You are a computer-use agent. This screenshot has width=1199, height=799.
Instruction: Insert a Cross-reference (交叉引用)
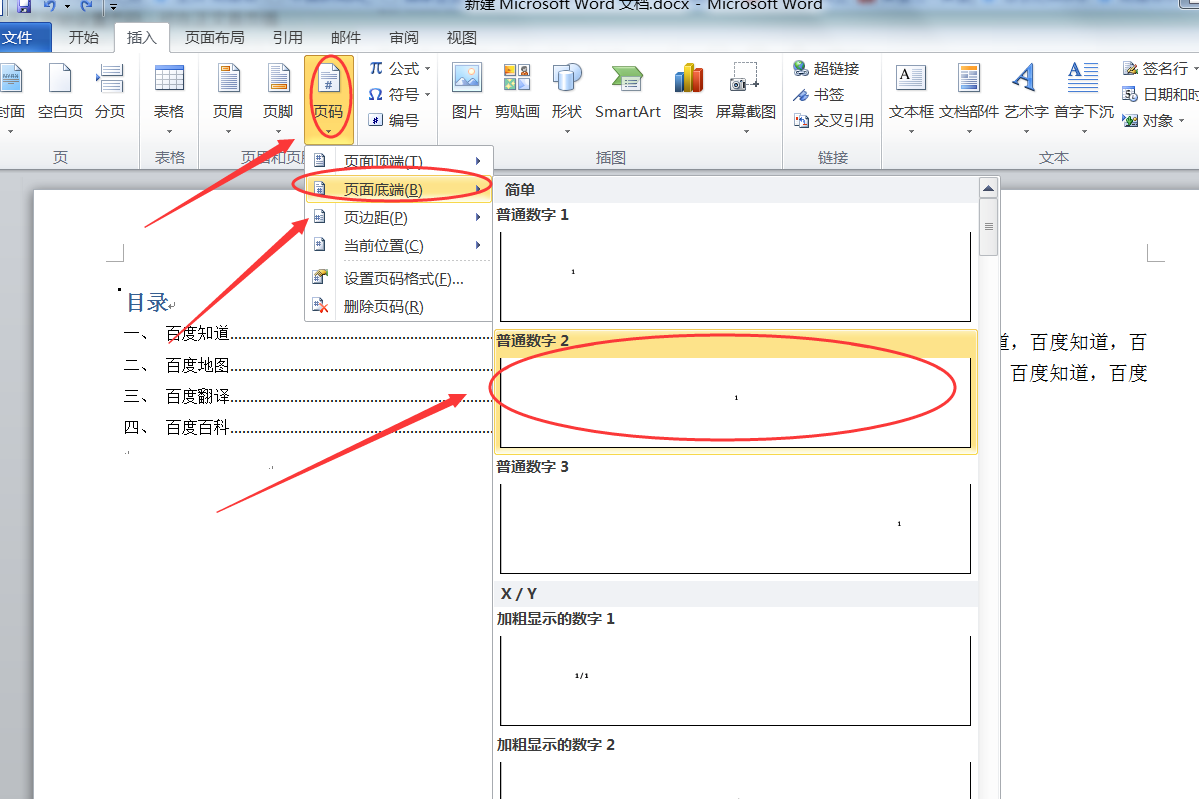coord(833,121)
